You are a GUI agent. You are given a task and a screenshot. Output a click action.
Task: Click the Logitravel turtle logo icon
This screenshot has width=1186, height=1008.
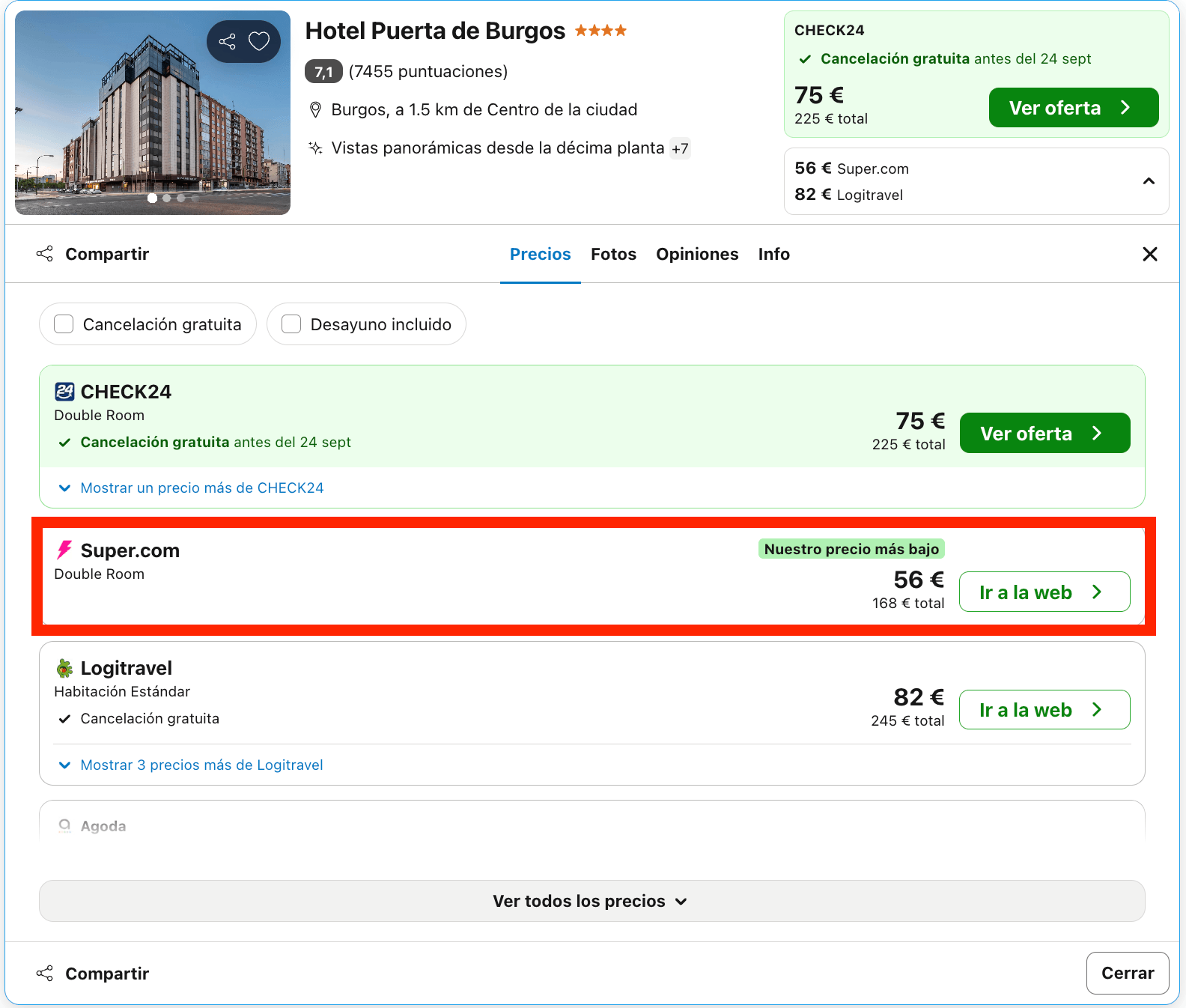pos(64,668)
